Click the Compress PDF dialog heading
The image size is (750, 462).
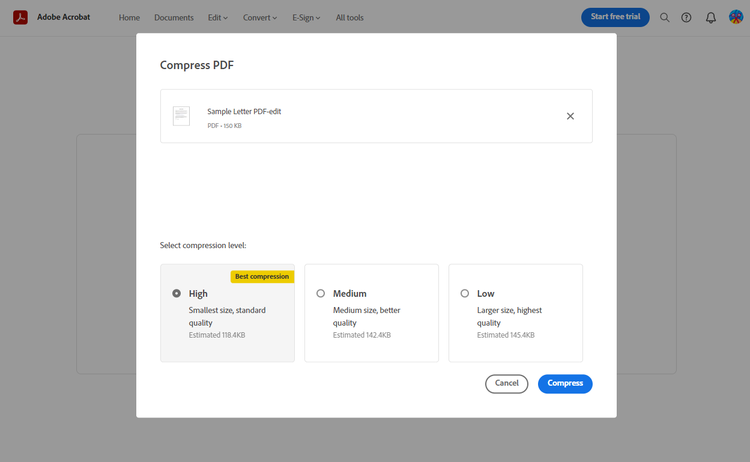click(197, 66)
